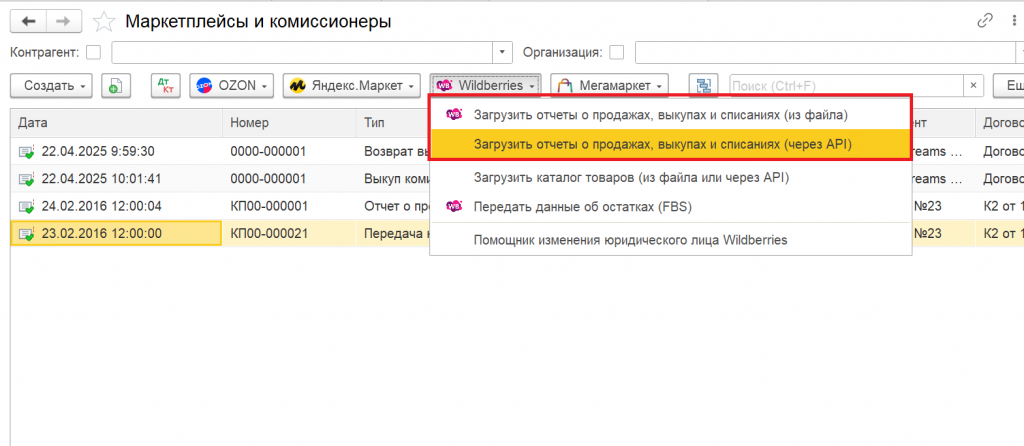Open the structure of related documents icon
This screenshot has width=1024, height=446.
tap(703, 86)
